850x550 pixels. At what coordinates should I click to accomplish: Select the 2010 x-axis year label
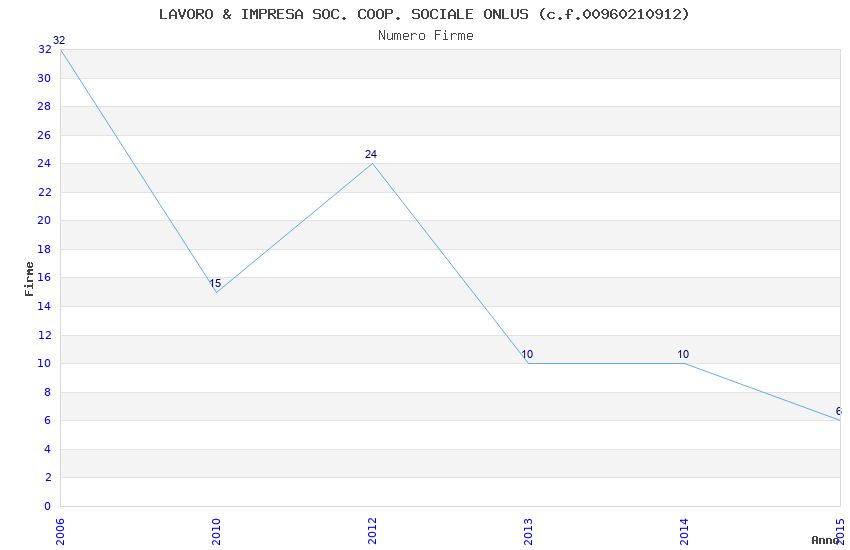click(x=216, y=530)
